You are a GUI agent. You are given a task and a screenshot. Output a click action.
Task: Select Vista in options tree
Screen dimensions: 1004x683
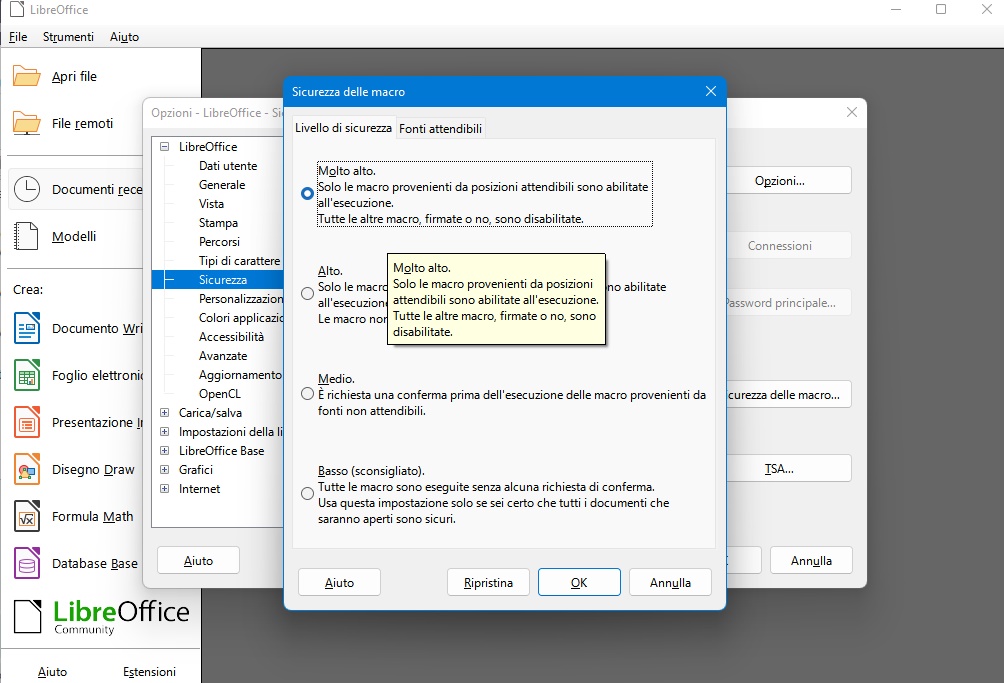tap(211, 204)
